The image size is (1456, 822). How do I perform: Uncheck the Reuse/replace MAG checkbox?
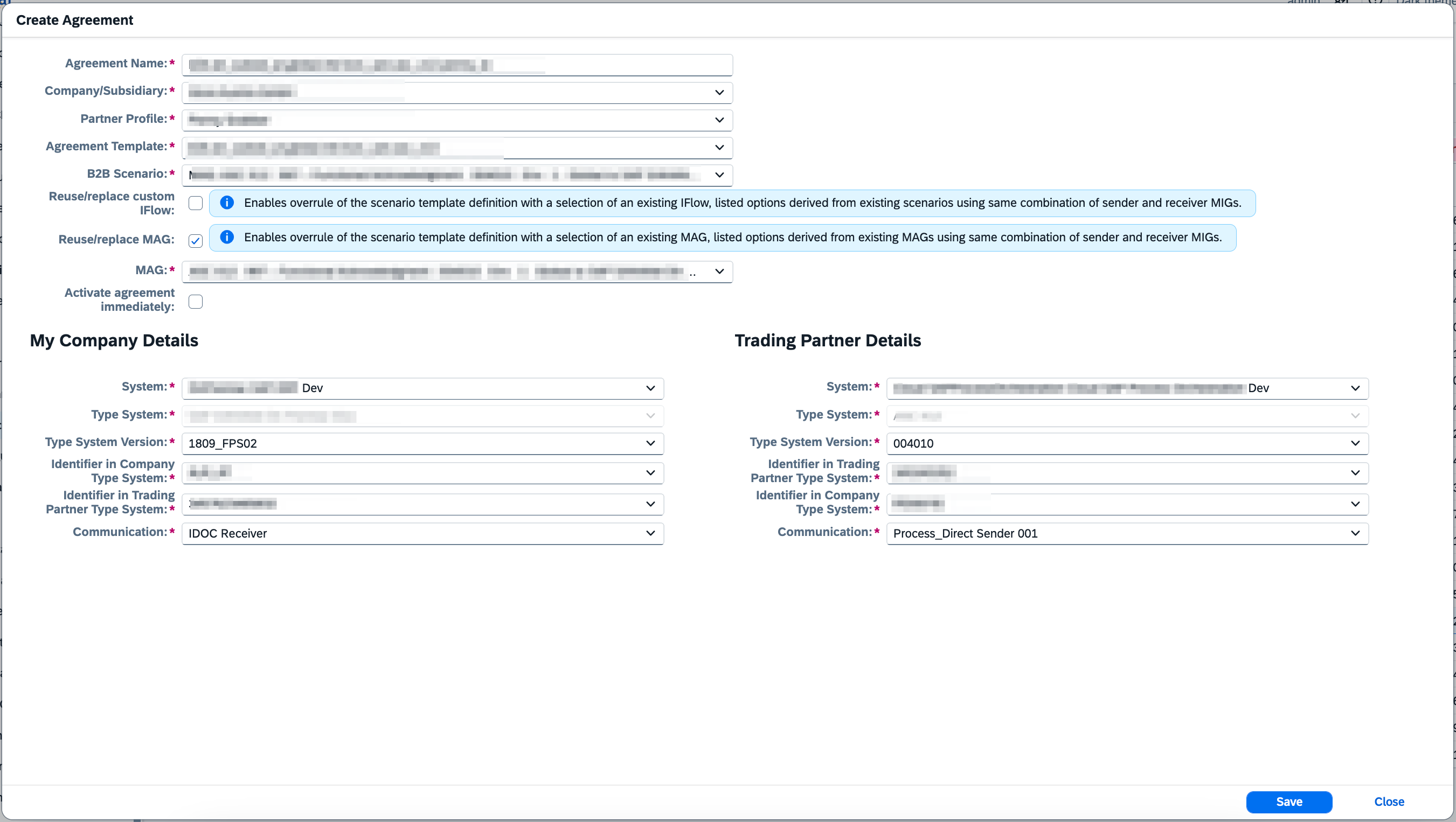click(x=196, y=241)
